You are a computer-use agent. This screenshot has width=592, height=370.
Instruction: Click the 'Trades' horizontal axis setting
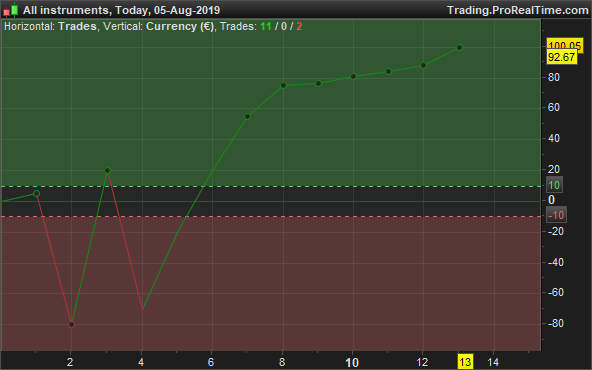[77, 26]
